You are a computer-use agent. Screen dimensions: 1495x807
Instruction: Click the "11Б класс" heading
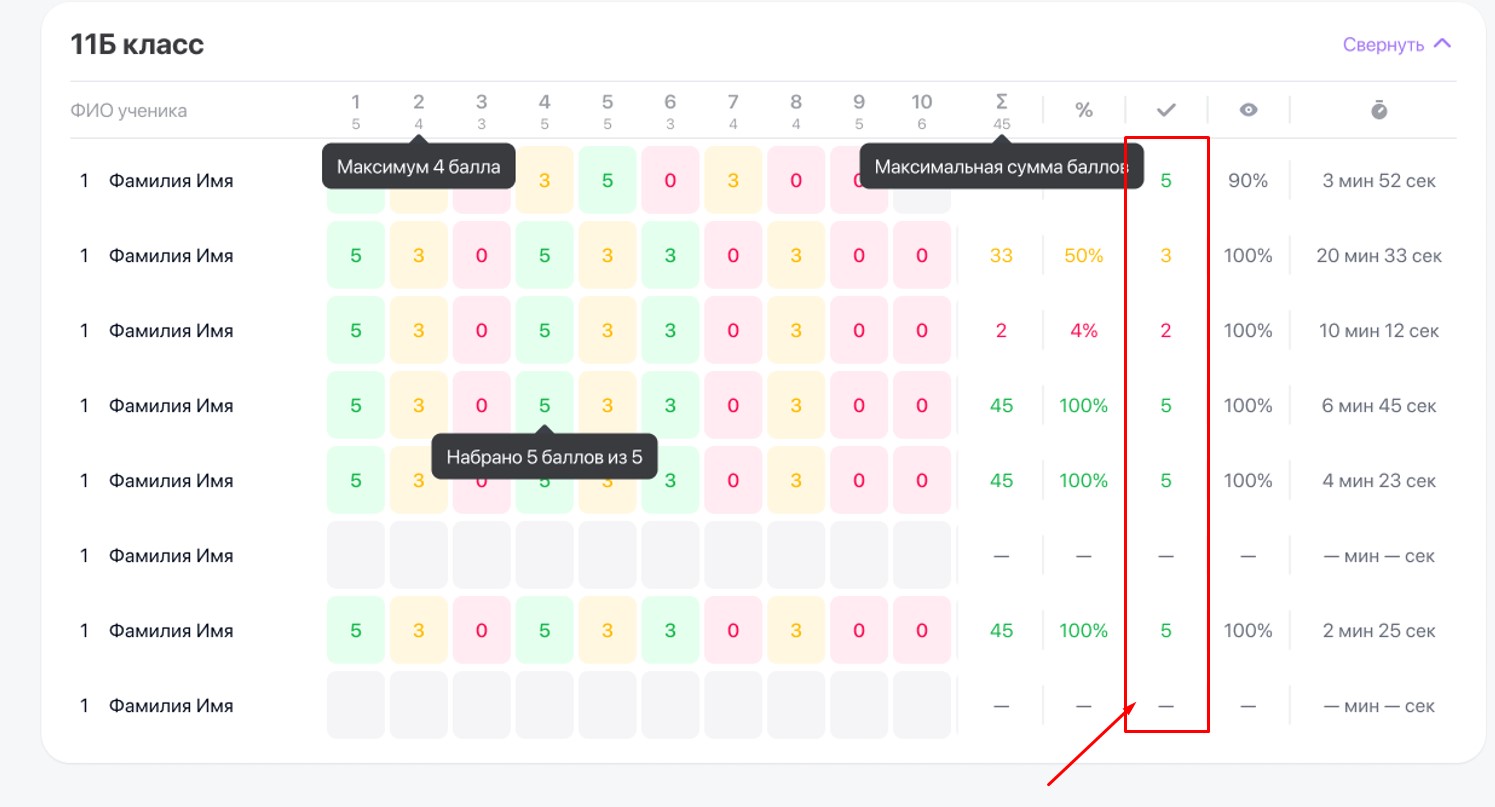[137, 44]
